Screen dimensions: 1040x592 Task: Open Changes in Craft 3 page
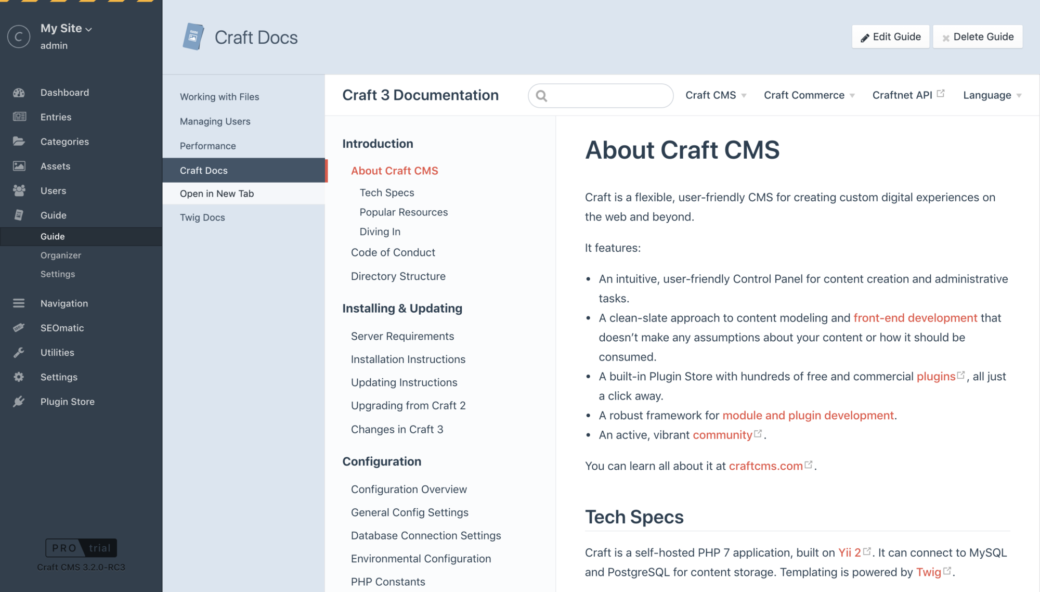pyautogui.click(x=397, y=430)
